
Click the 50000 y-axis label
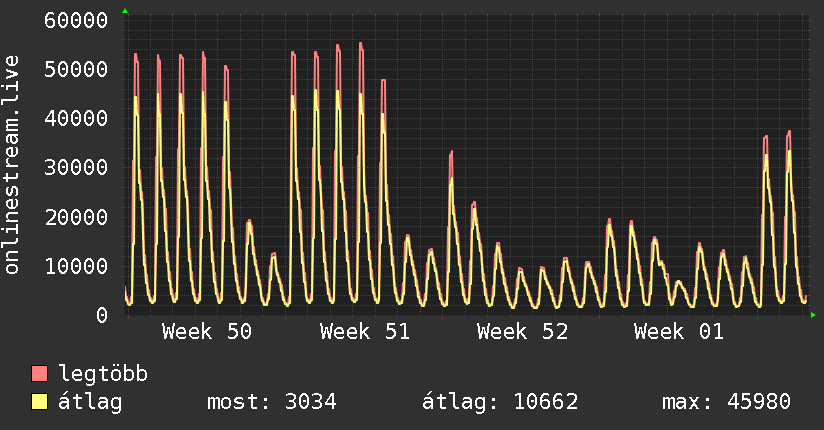pyautogui.click(x=76, y=69)
